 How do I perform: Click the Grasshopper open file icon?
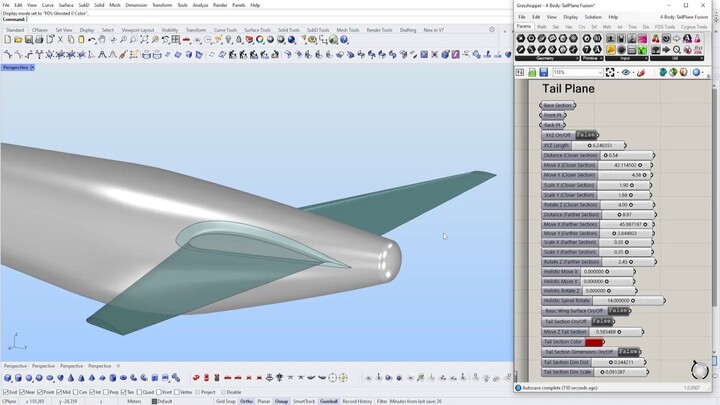point(531,72)
